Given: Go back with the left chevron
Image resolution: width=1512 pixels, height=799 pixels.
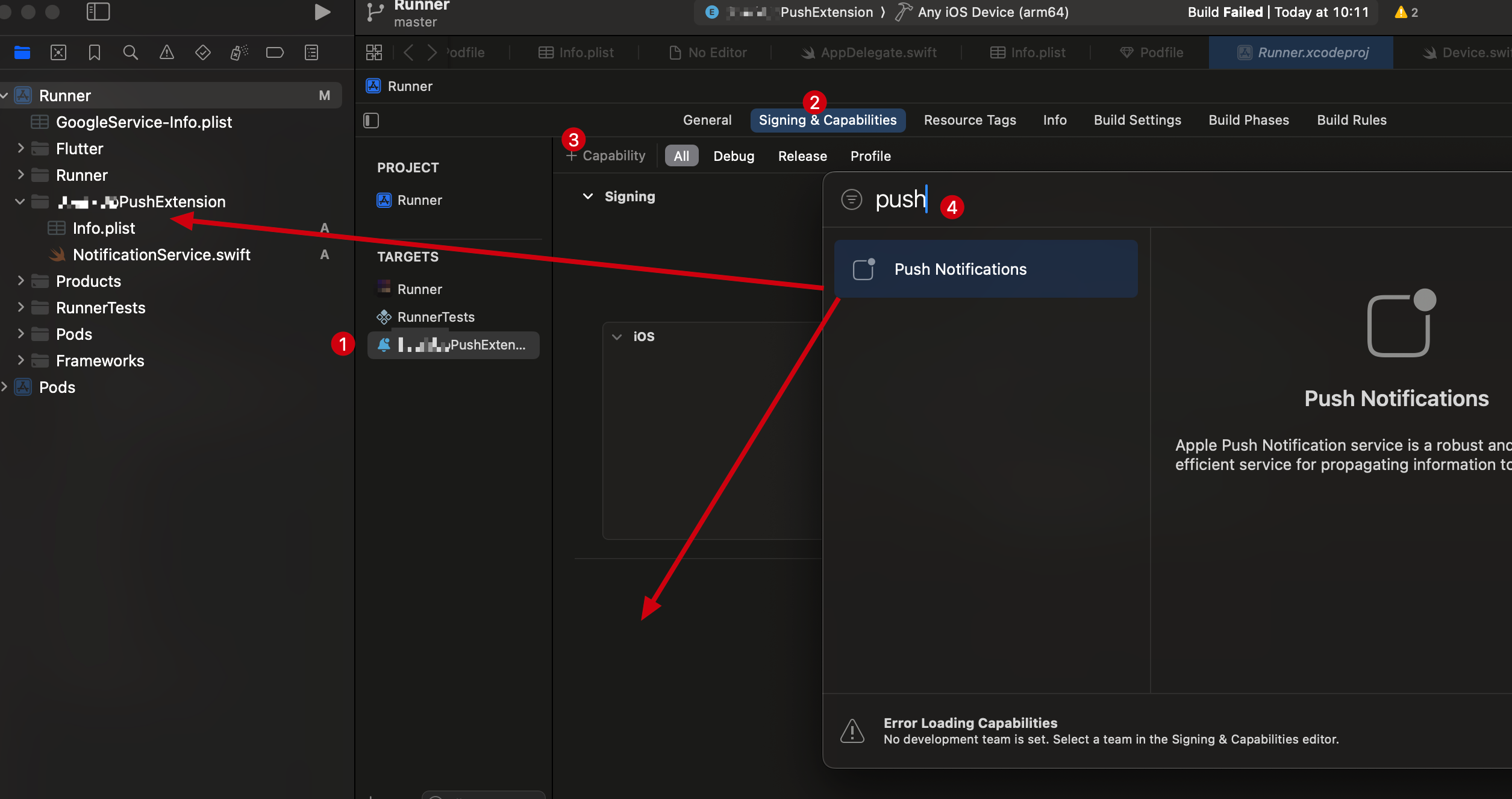Looking at the screenshot, I should [x=408, y=52].
